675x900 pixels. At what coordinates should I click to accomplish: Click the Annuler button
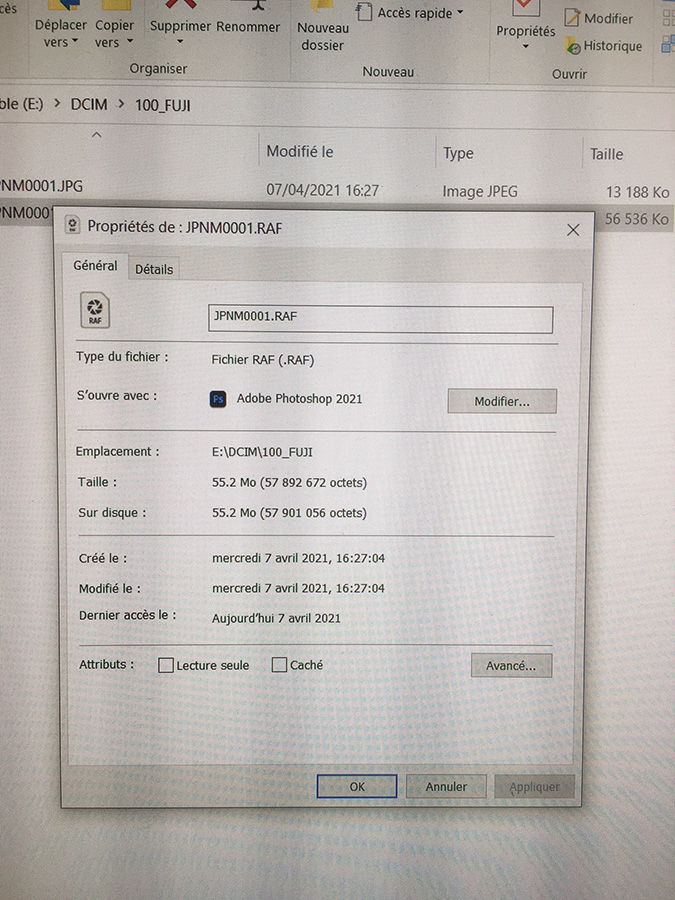coord(446,786)
